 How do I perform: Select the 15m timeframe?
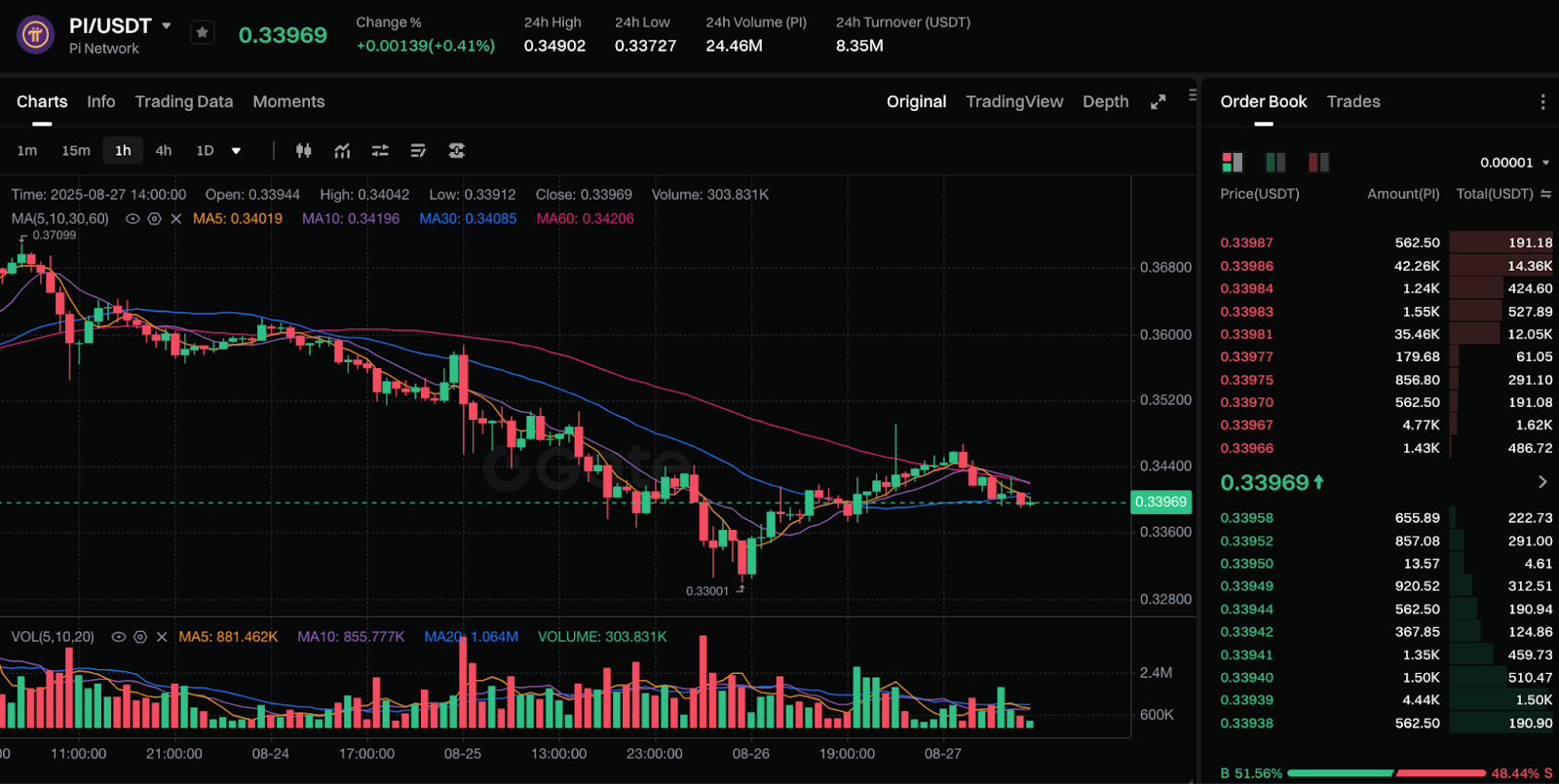coord(76,150)
